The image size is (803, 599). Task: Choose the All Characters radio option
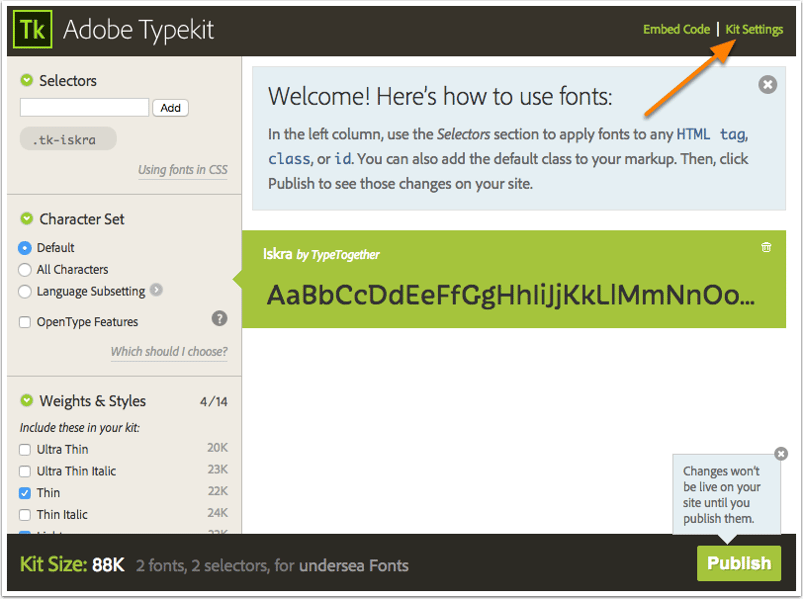coord(25,270)
